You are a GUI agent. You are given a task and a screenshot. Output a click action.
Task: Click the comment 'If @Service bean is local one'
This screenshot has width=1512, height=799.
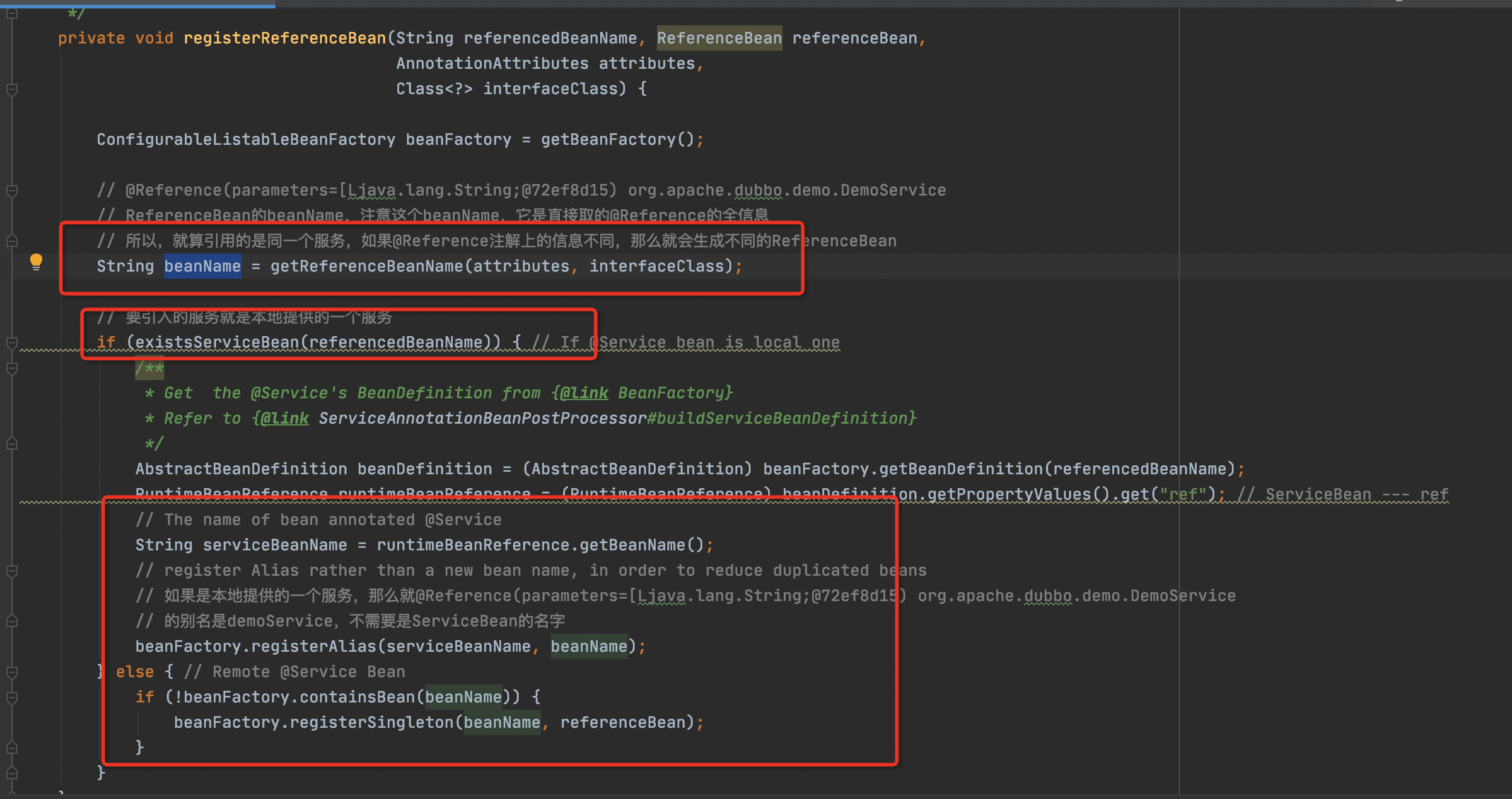[700, 342]
